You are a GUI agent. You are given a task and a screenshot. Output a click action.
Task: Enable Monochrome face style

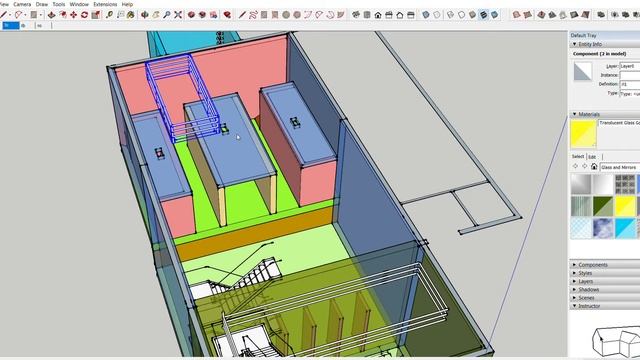[x=494, y=15]
